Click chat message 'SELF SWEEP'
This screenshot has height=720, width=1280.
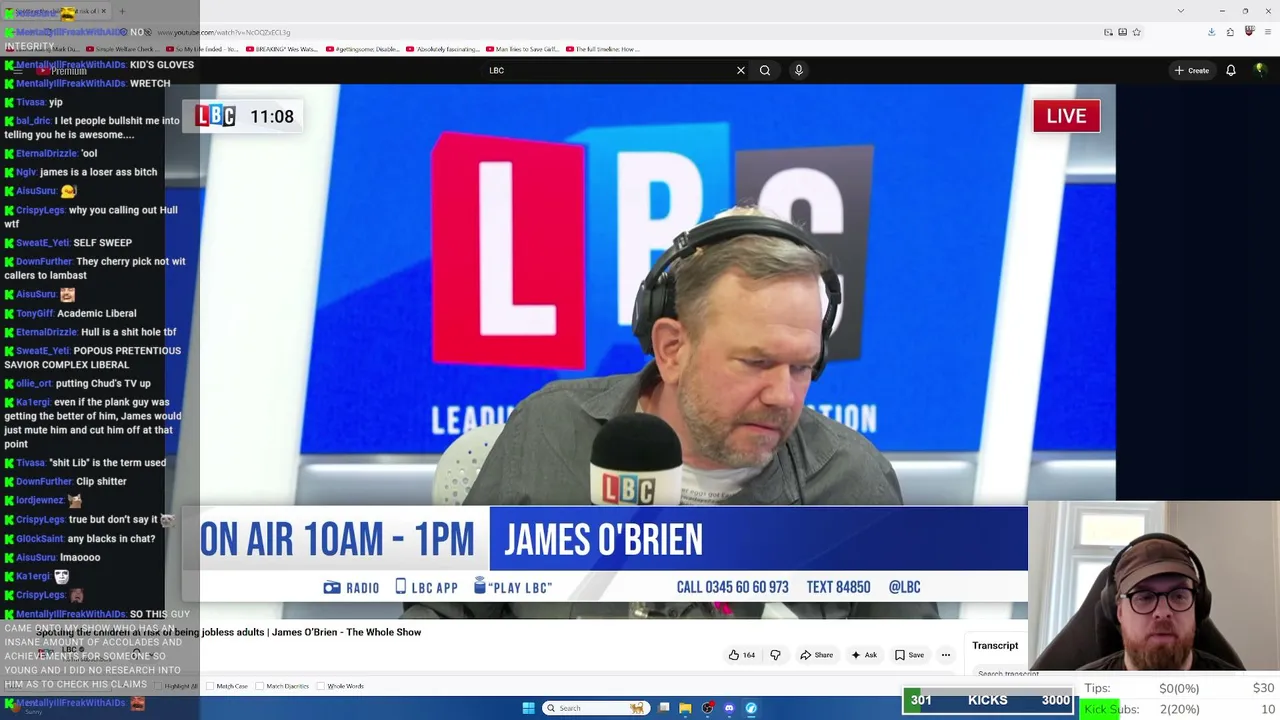click(68, 243)
